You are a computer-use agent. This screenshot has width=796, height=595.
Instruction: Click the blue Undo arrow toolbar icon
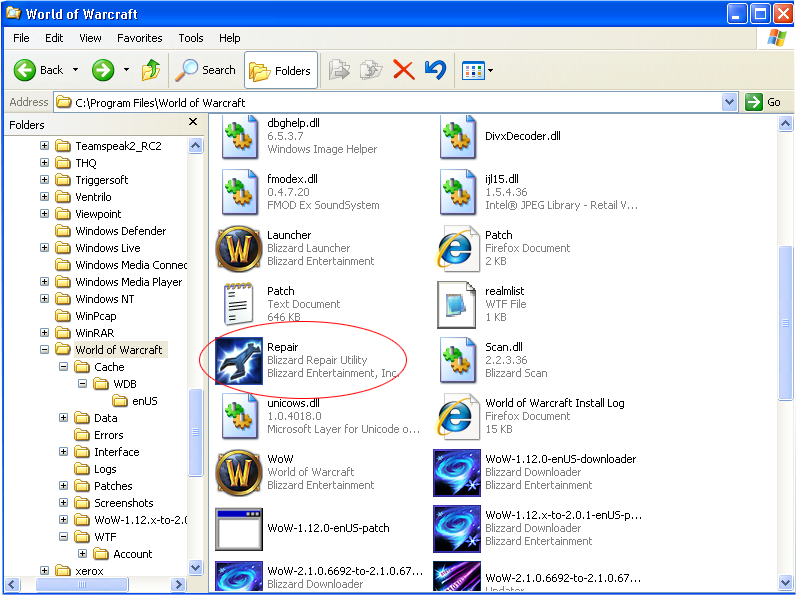click(x=435, y=70)
